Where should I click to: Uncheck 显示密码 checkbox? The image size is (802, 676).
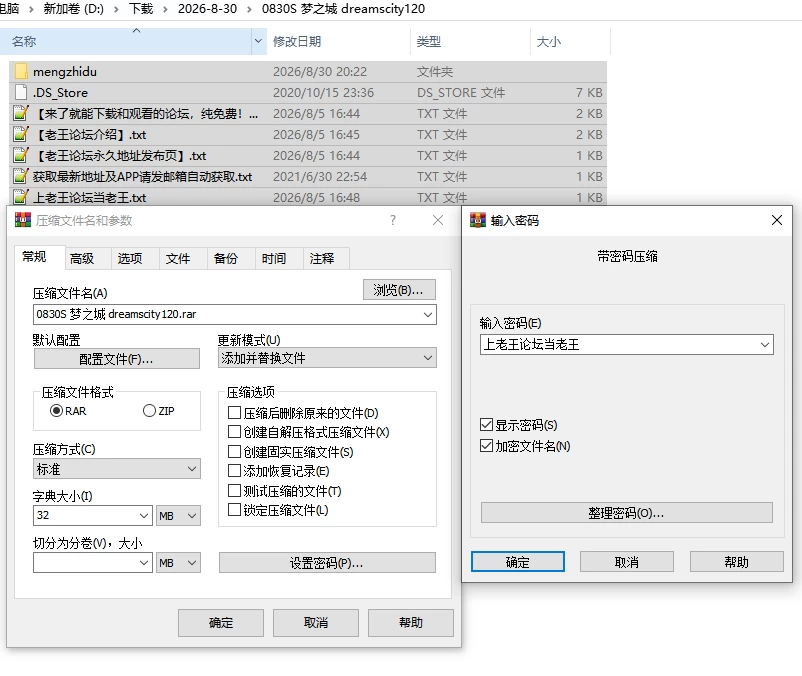point(486,424)
